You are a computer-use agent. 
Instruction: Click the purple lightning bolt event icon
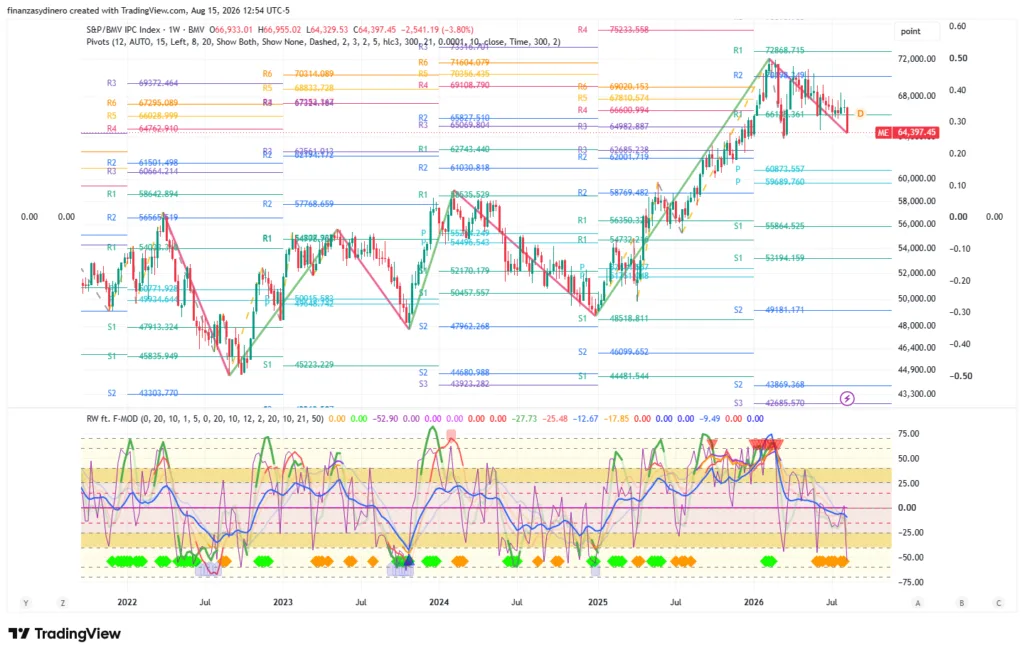click(847, 398)
